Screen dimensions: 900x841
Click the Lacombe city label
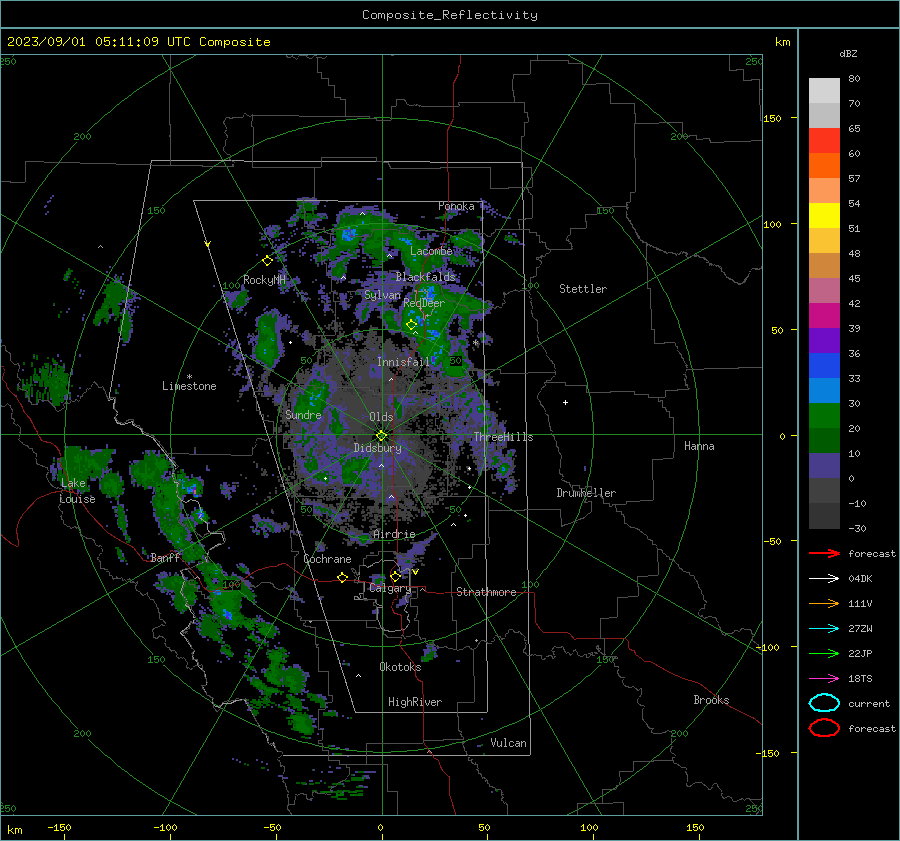tap(431, 251)
